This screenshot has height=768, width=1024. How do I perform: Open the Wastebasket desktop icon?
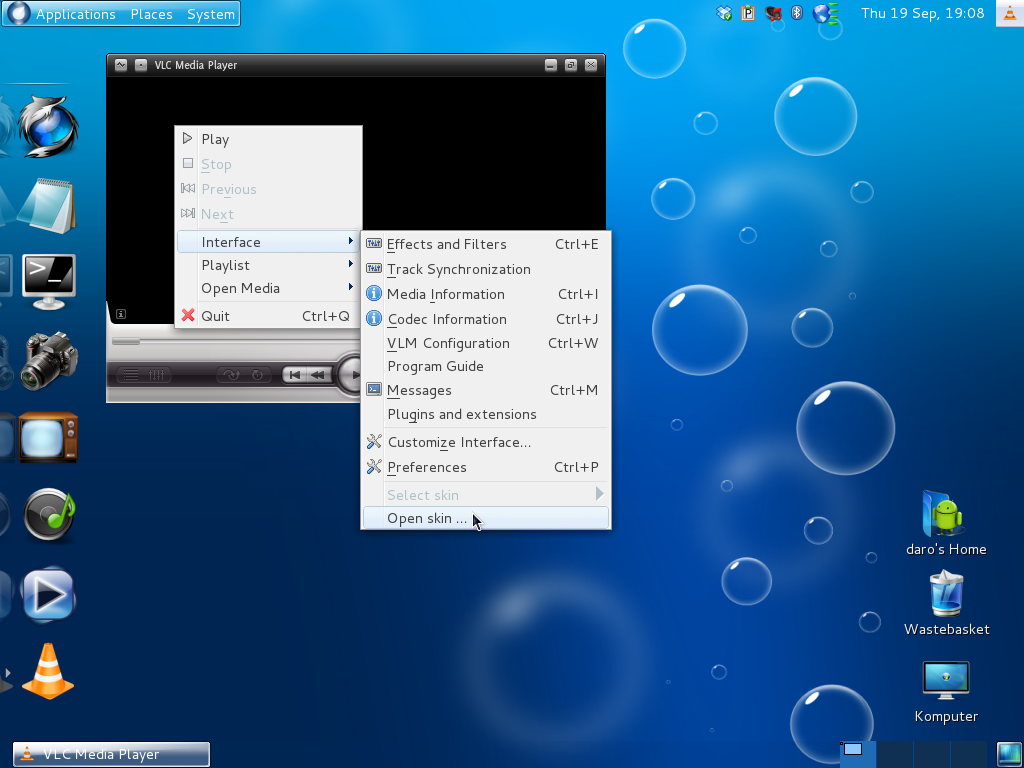[x=945, y=594]
